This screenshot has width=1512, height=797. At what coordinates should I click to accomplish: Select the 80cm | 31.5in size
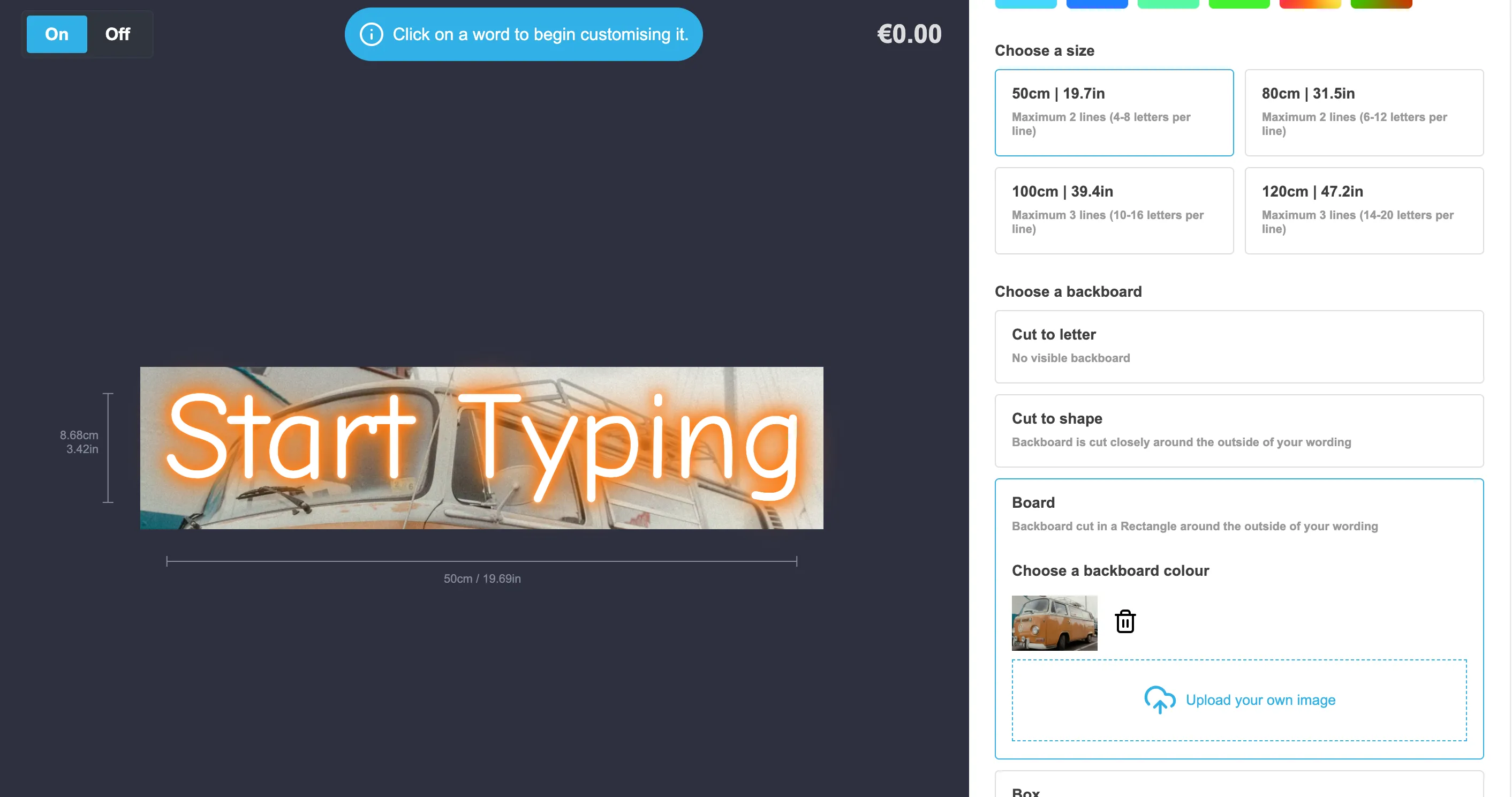(x=1364, y=111)
